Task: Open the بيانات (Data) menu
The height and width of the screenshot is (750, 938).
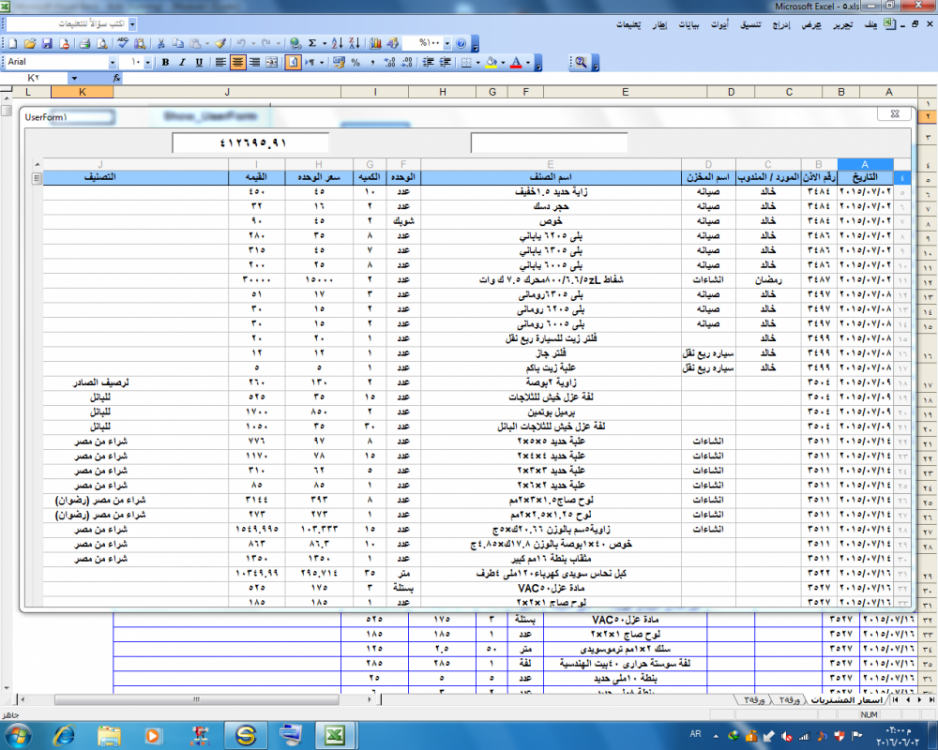Action: 689,25
